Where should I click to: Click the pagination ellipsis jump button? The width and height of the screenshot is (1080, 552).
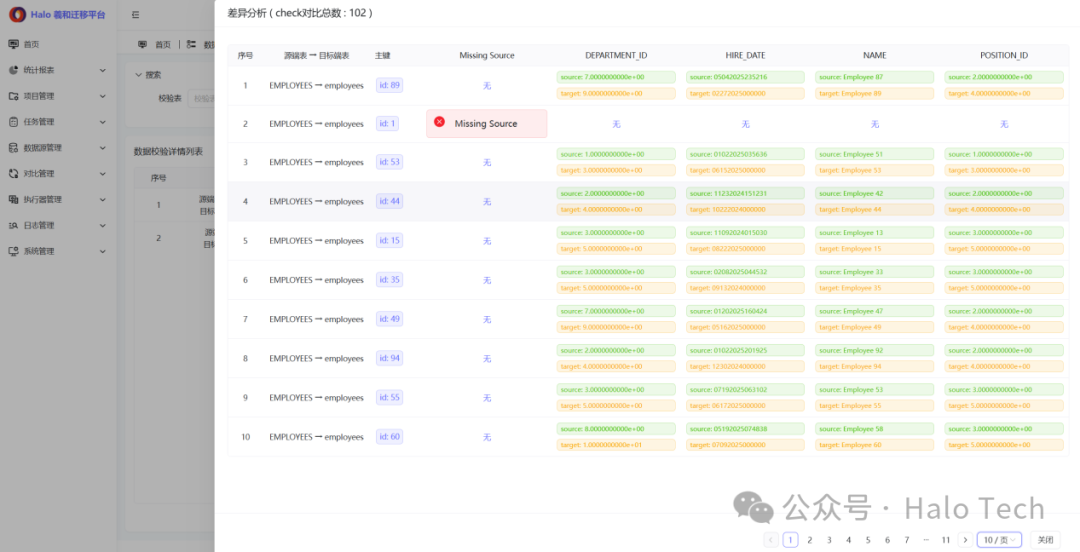tap(926, 540)
